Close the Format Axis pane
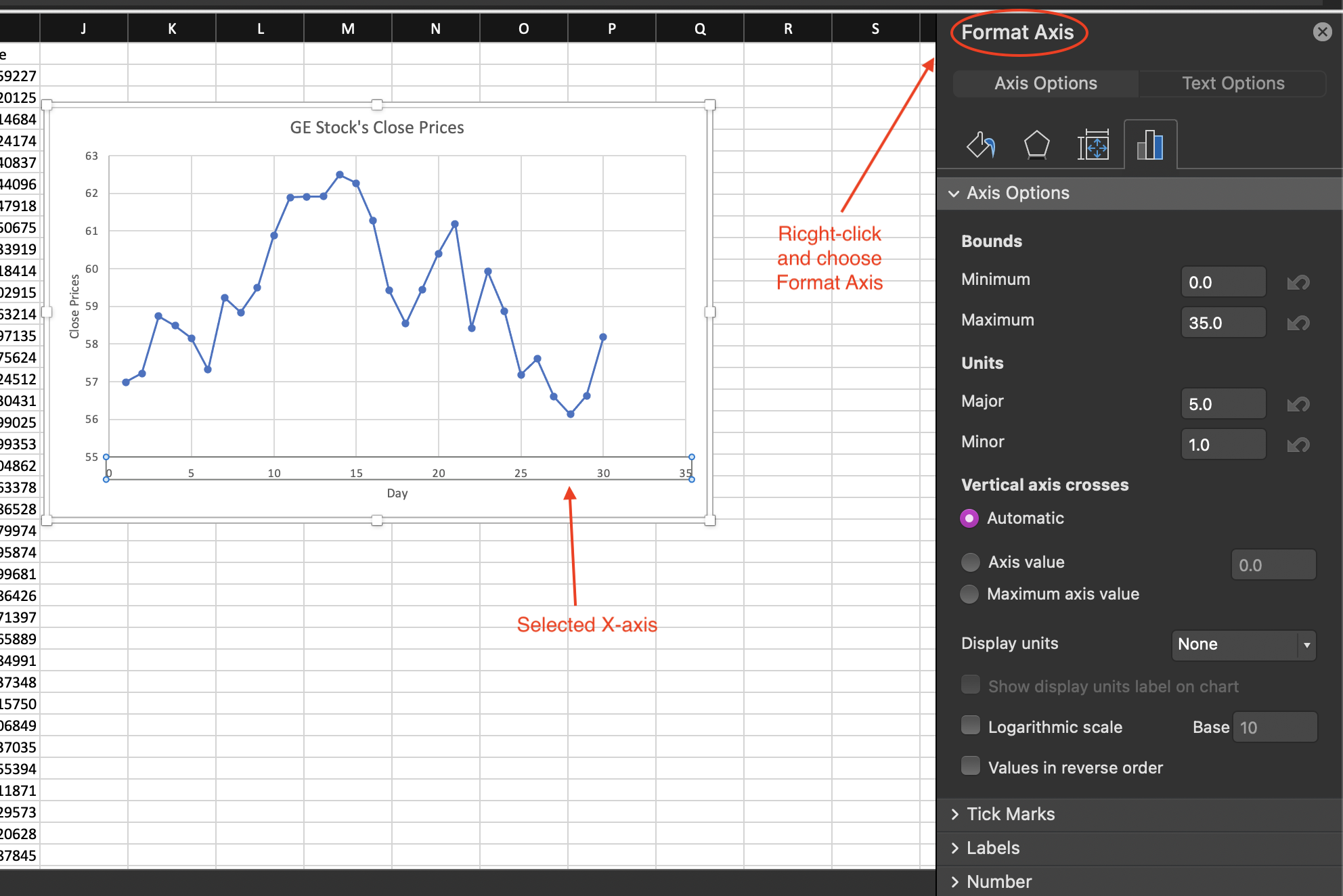This screenshot has width=1343, height=896. click(1322, 32)
